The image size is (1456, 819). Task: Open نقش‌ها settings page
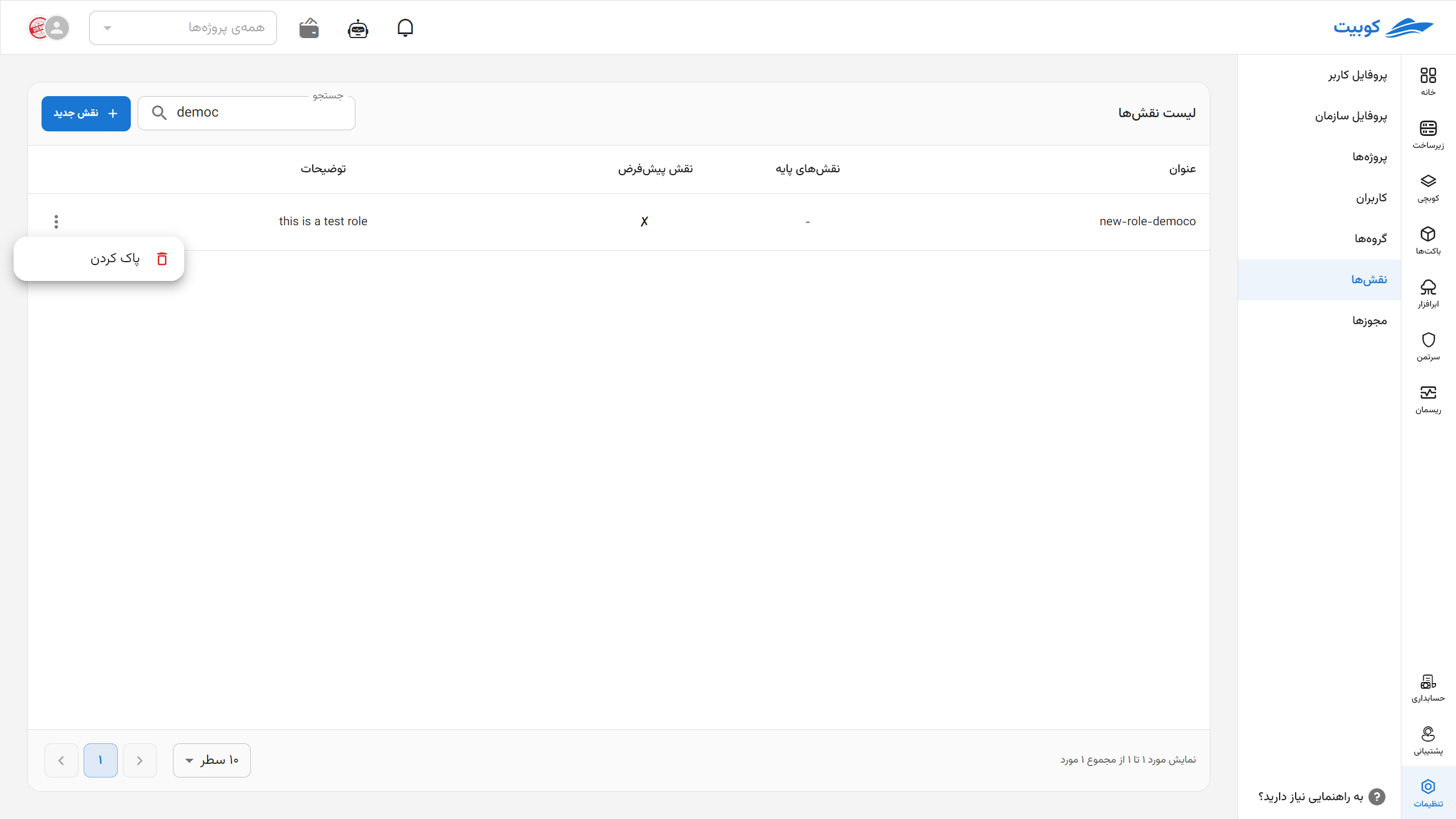click(x=1319, y=280)
